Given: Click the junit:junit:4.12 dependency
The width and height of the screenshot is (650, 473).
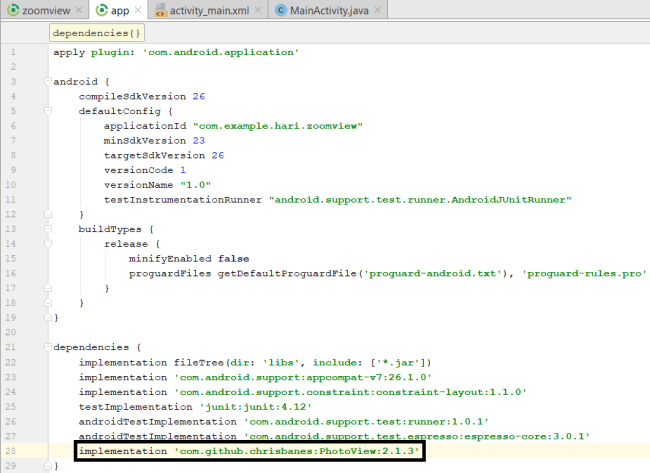Looking at the screenshot, I should click(x=255, y=407).
